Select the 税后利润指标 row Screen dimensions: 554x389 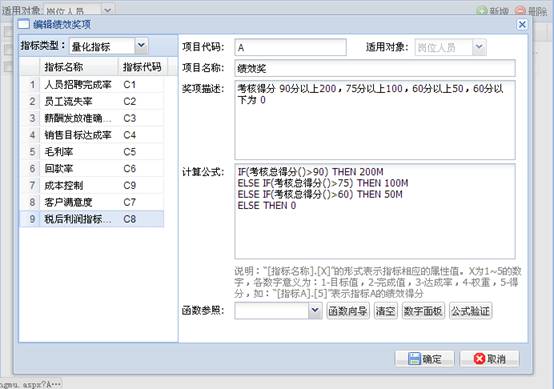coord(92,219)
